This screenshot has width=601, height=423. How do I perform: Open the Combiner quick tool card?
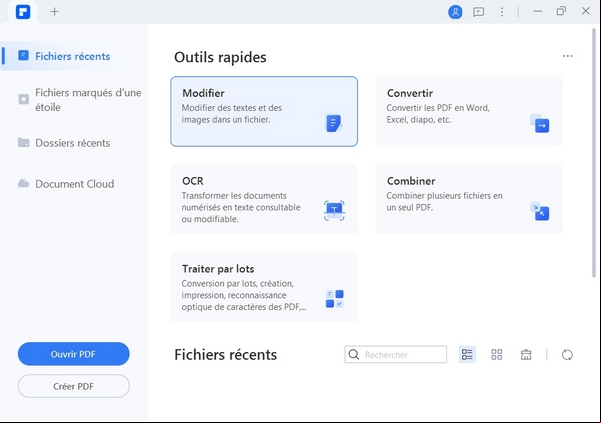469,199
